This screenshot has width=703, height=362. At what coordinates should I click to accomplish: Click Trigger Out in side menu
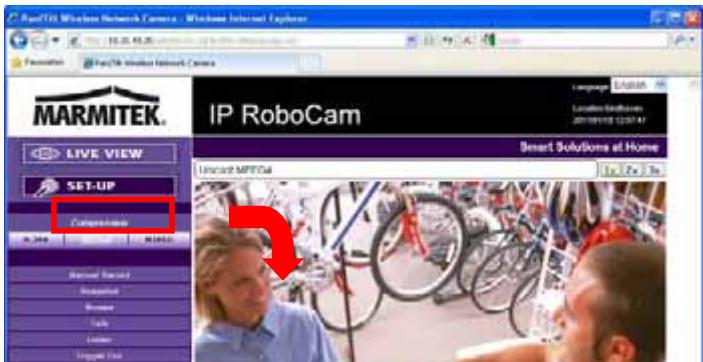(99, 355)
